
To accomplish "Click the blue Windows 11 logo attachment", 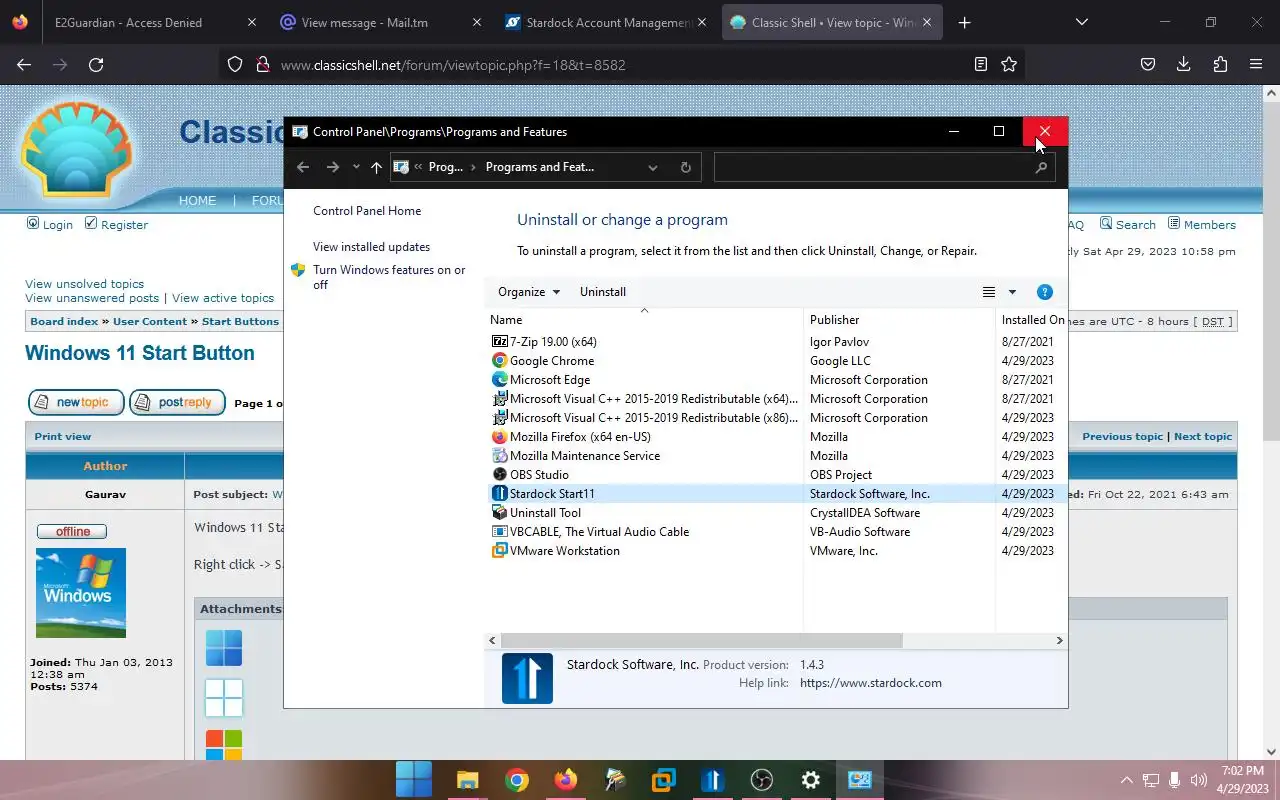I will coord(224,648).
